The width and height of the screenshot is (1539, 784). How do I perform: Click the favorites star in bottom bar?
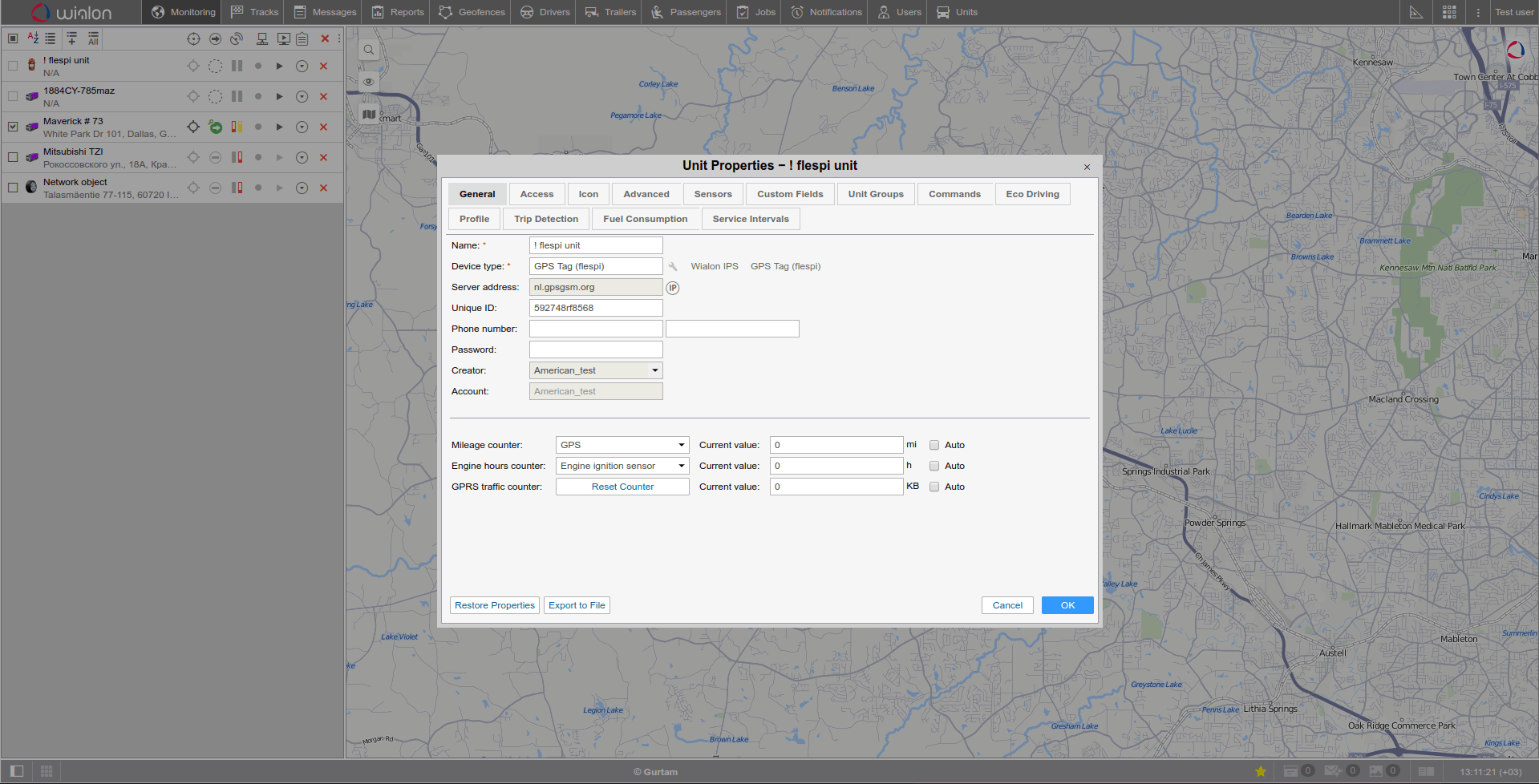(1261, 771)
